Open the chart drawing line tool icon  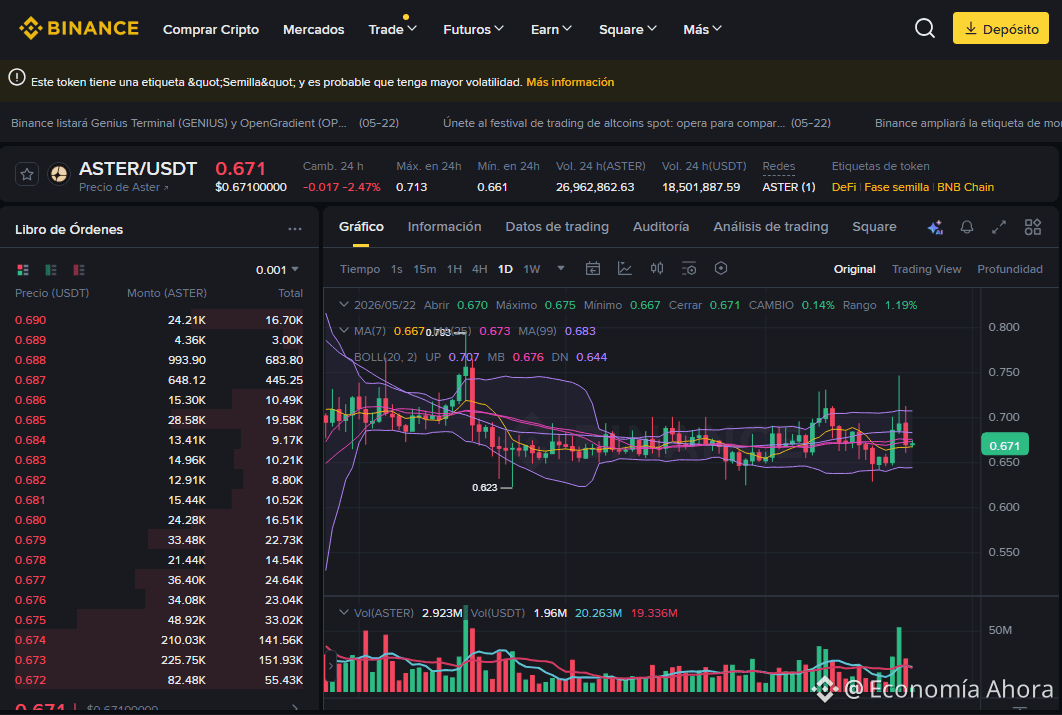point(624,269)
